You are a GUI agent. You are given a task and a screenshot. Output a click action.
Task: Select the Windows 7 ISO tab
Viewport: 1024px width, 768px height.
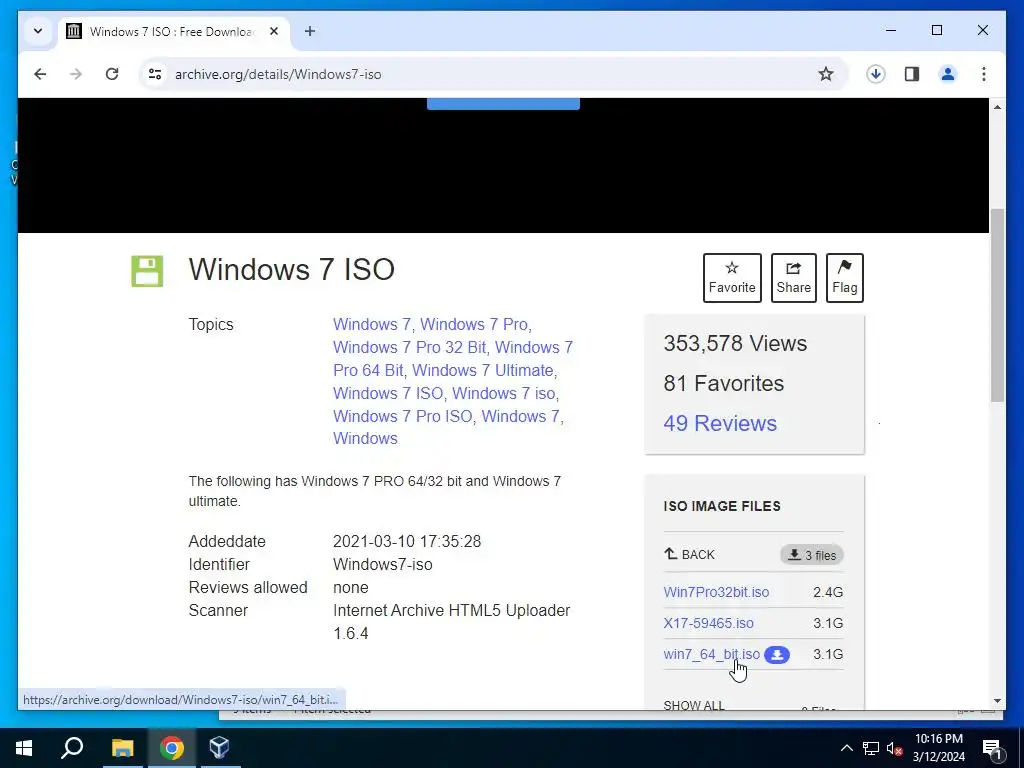(174, 31)
